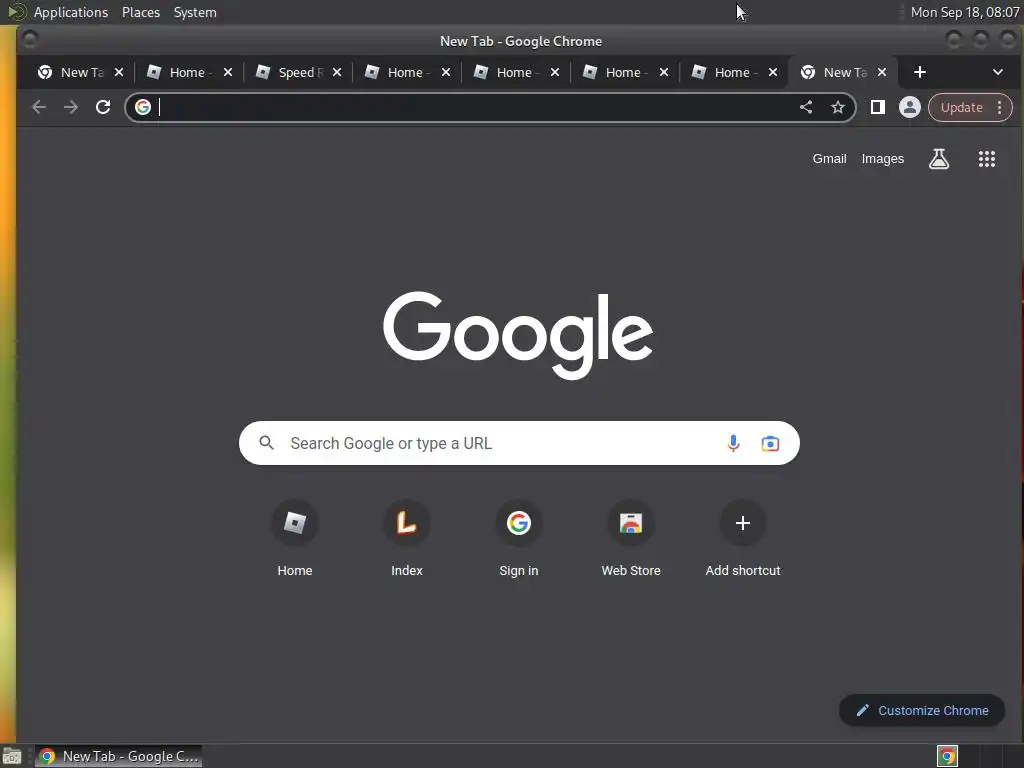Click Customize Chrome button

tap(922, 711)
